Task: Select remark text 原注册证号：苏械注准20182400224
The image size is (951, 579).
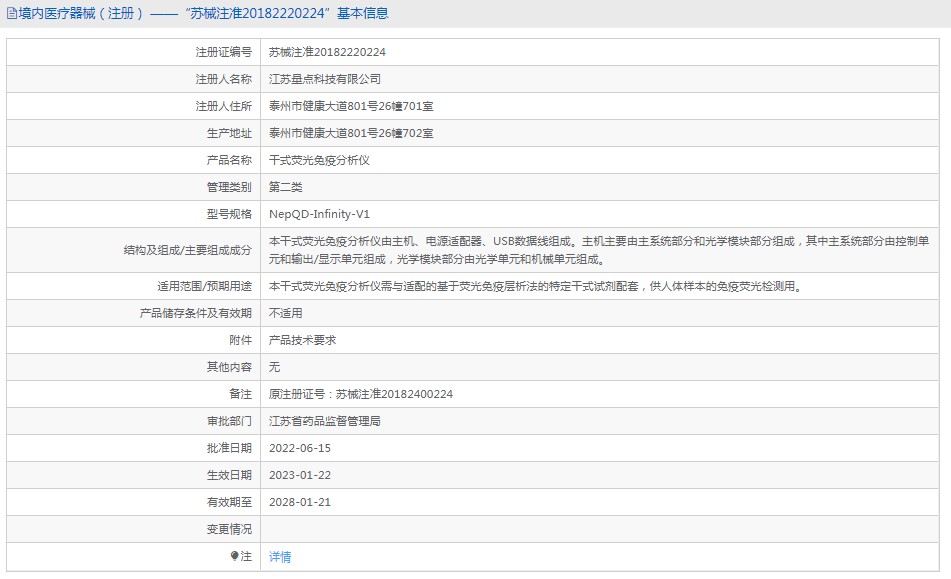Action: coord(360,394)
